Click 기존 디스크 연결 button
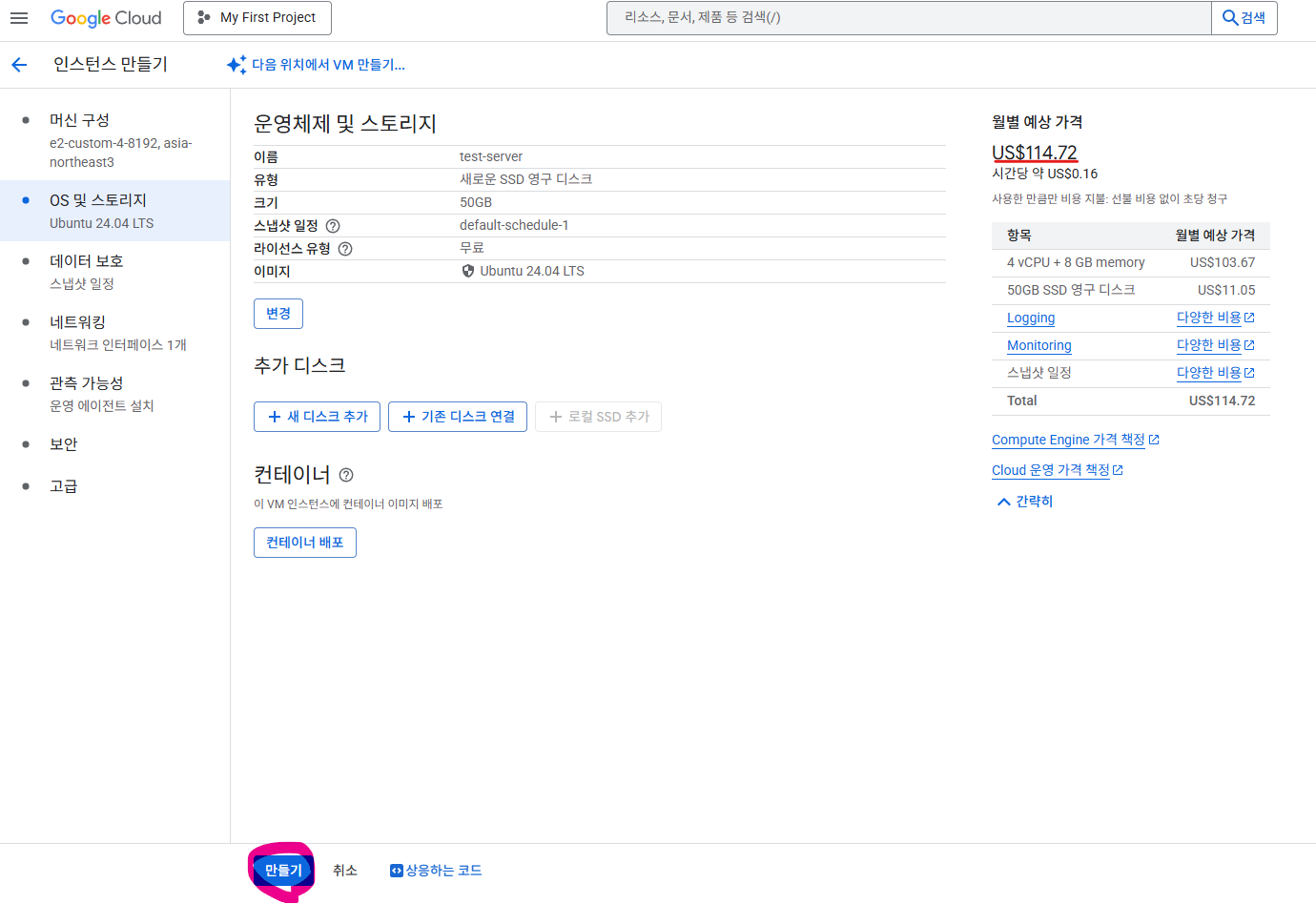Screen dimensions: 1316x904 click(x=458, y=417)
